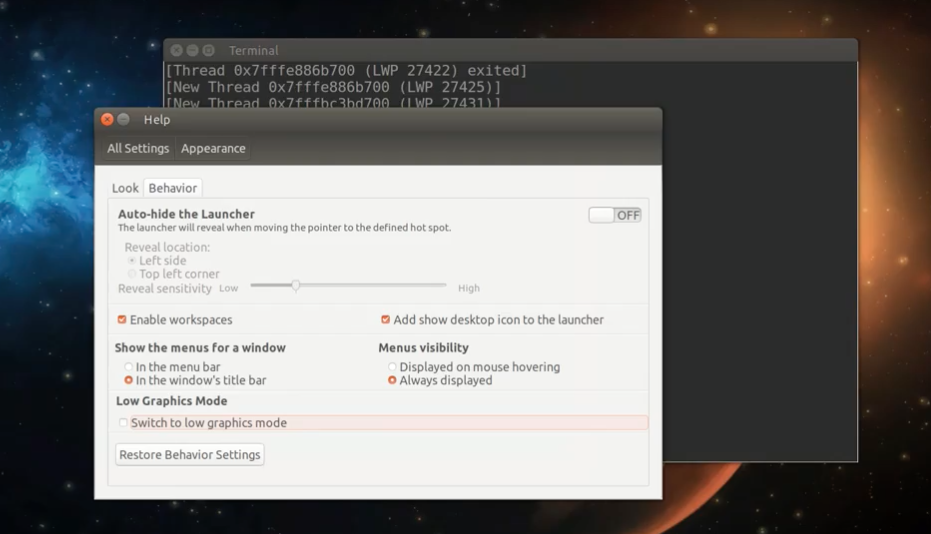
Task: Choose Always displayed menus option
Action: (392, 380)
